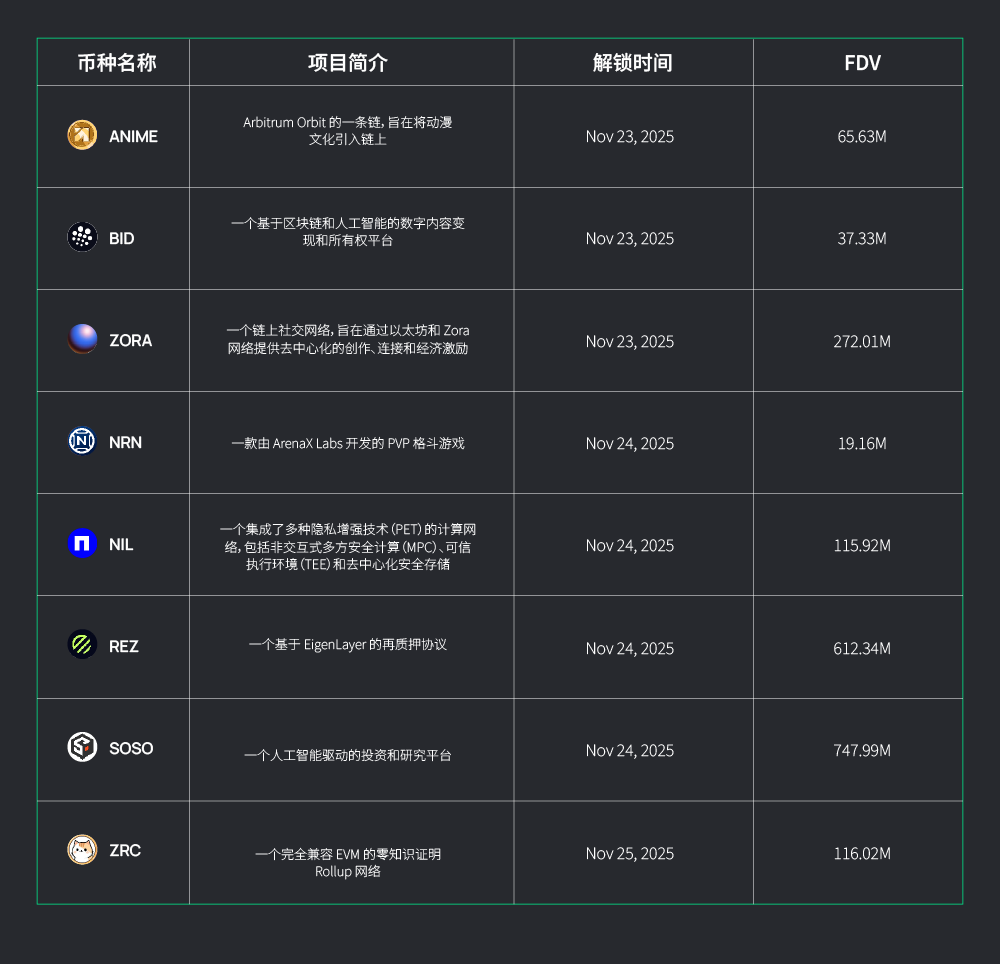Click the NIL project description text
1000x964 pixels.
[x=348, y=546]
